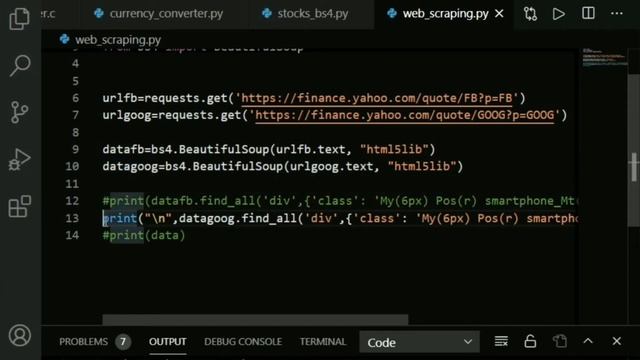Switch to the stocks_bs4.py tab
Viewport: 640px width, 360px height.
pyautogui.click(x=305, y=14)
